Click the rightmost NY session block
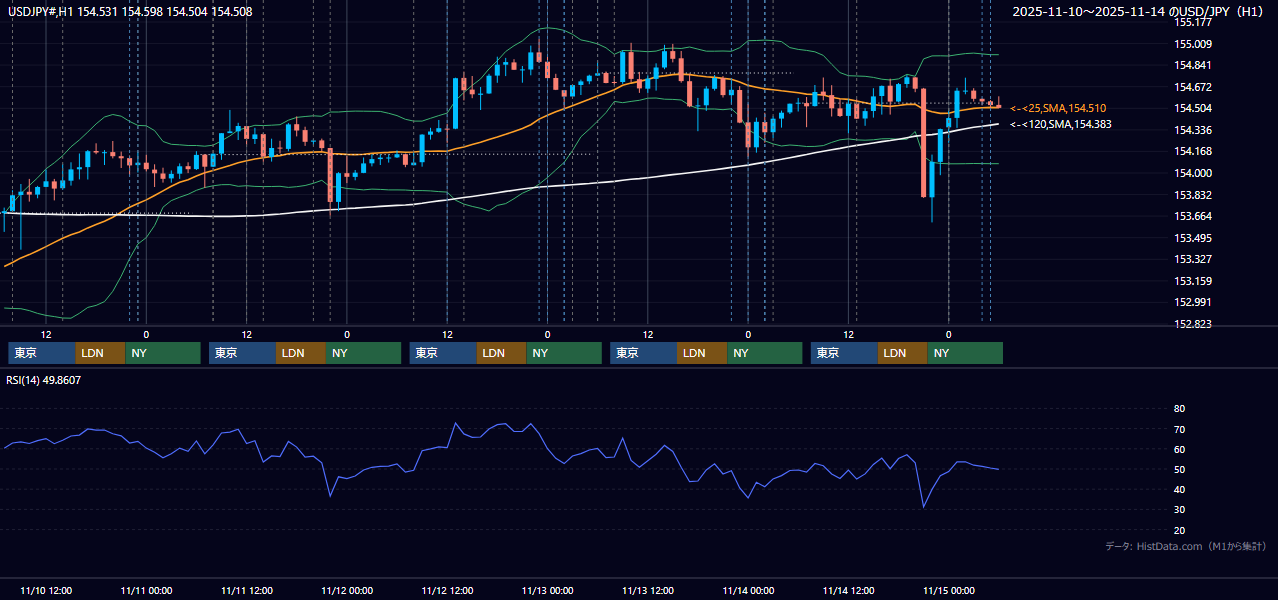The image size is (1278, 600). 966,353
